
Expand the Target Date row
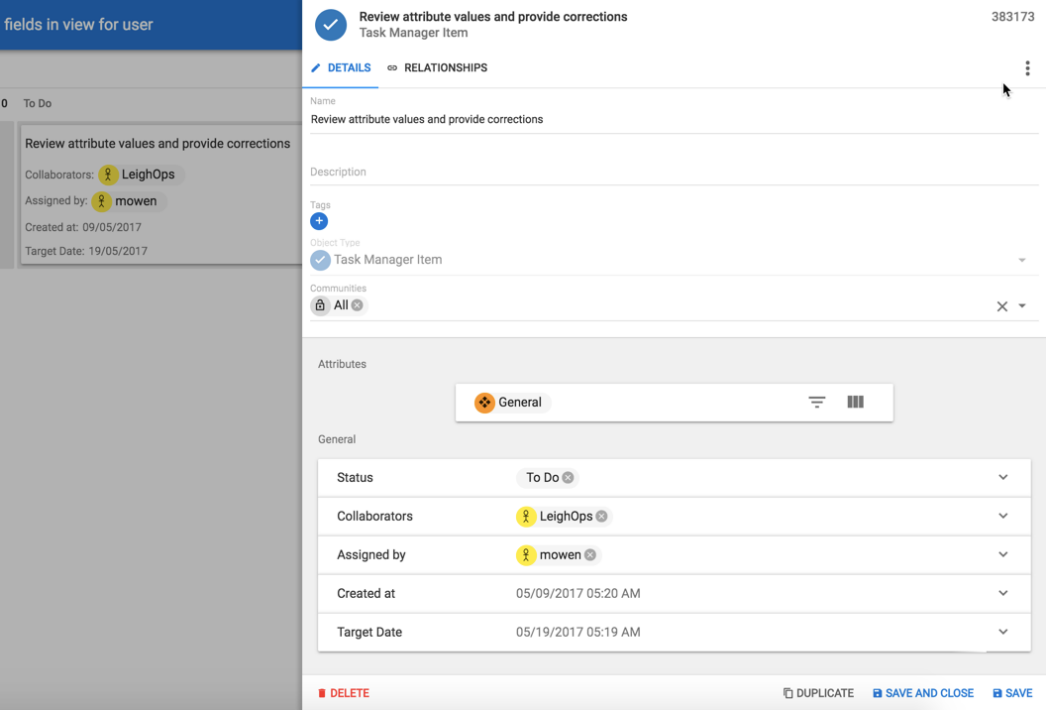(1003, 632)
